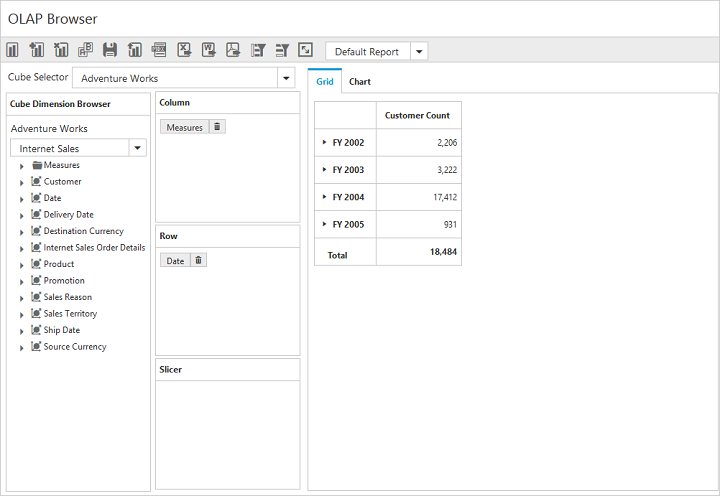This screenshot has height=496, width=720.
Task: Export the grid to PDF
Action: (233, 50)
